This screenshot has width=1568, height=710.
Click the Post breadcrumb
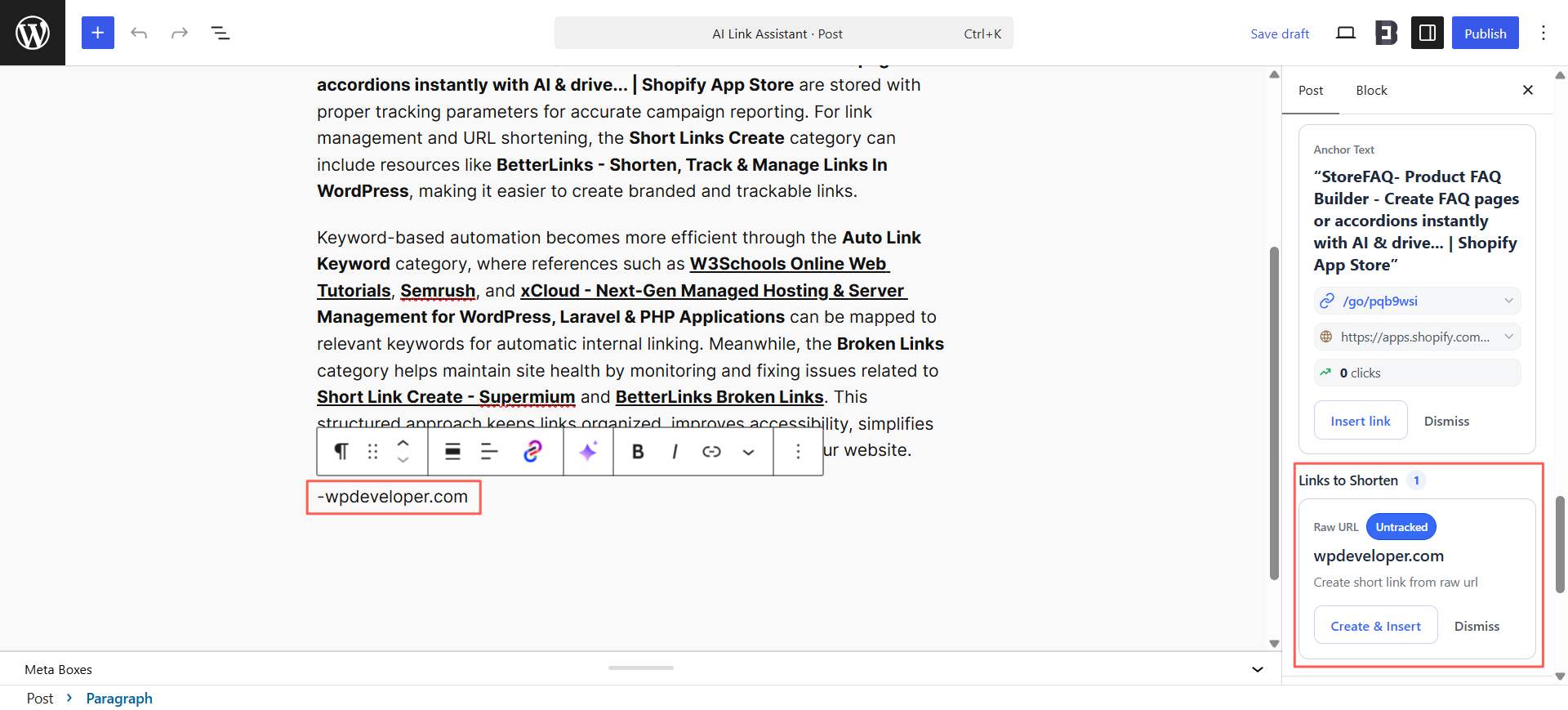40,699
